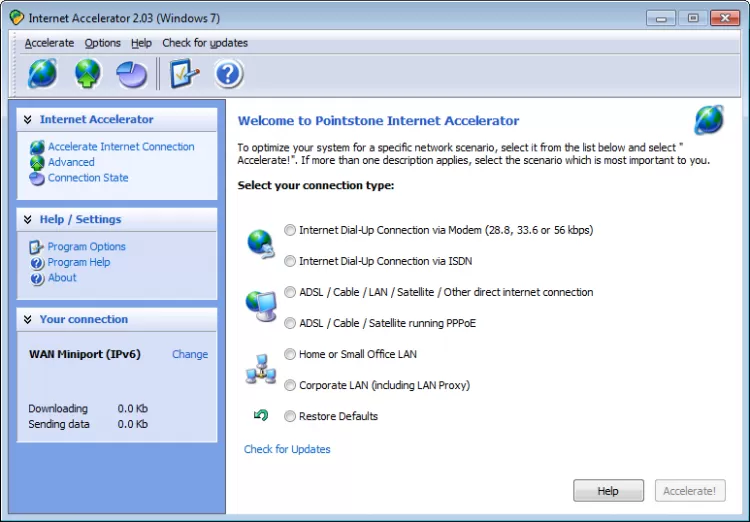Click pie icon beside Connection State
The image size is (750, 522).
[37, 178]
